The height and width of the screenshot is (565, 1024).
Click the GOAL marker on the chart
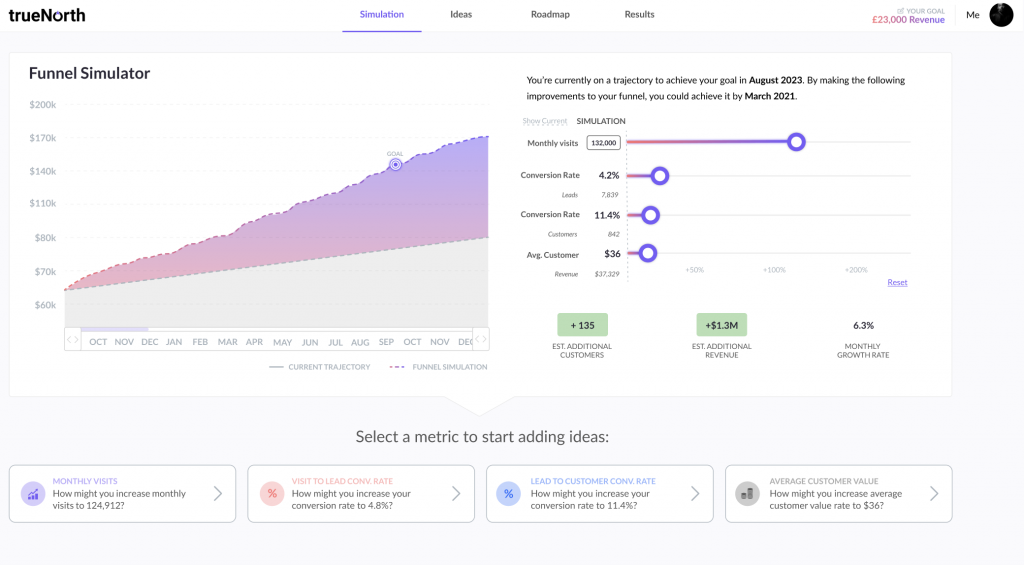click(396, 164)
